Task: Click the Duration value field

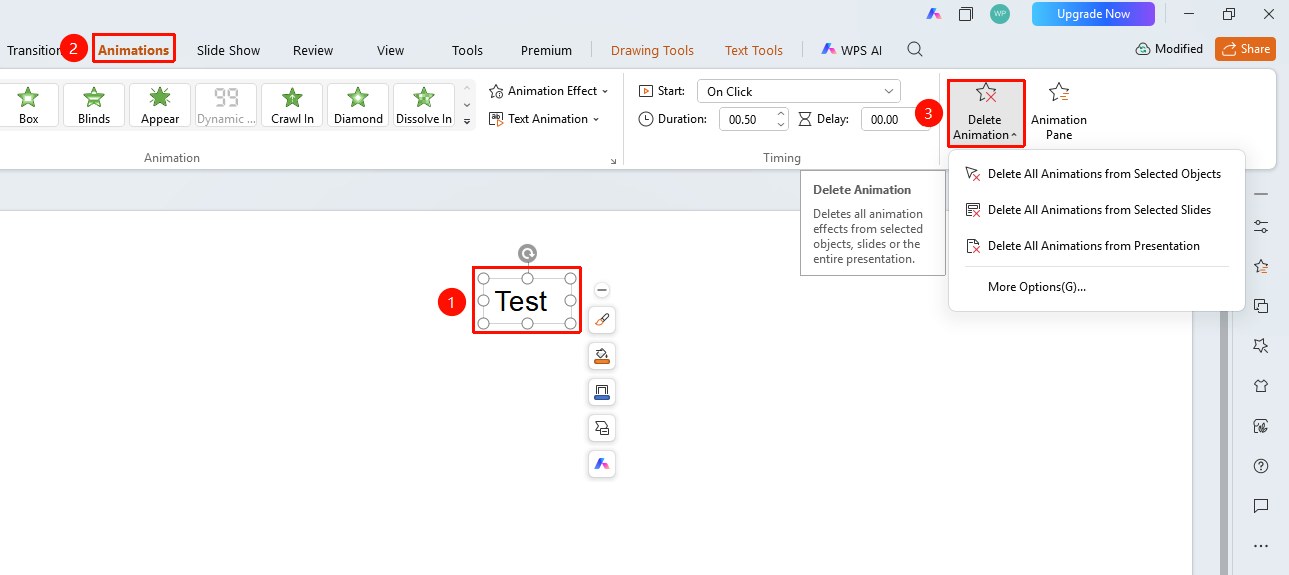Action: click(746, 119)
